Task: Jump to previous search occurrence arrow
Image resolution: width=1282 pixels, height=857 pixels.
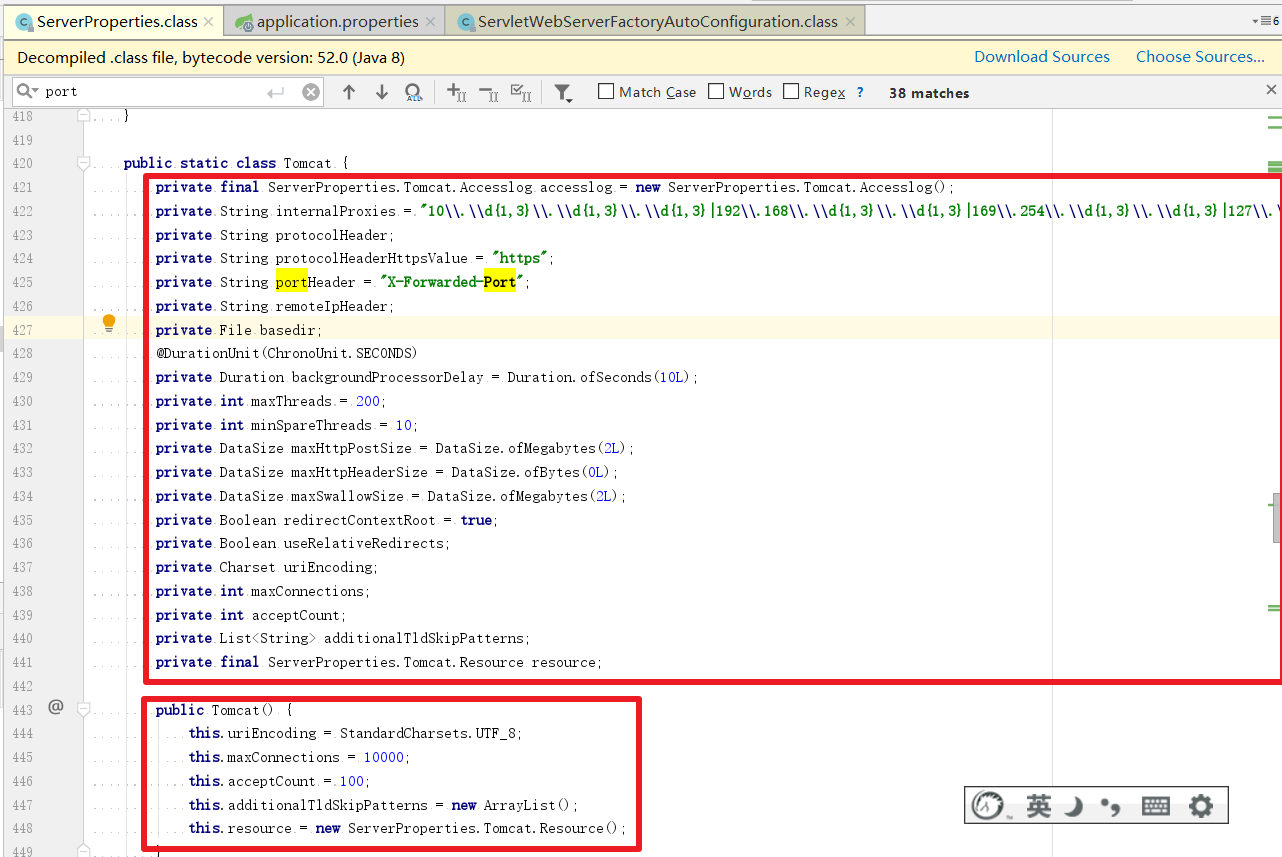Action: (349, 92)
